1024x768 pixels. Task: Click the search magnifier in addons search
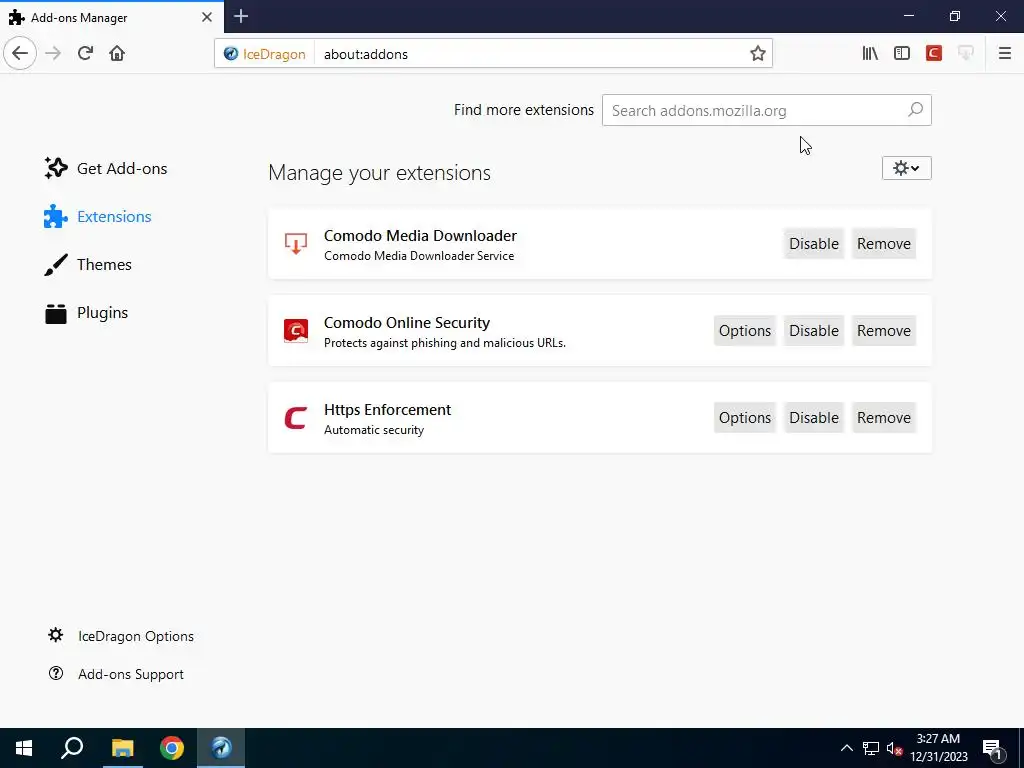[916, 110]
